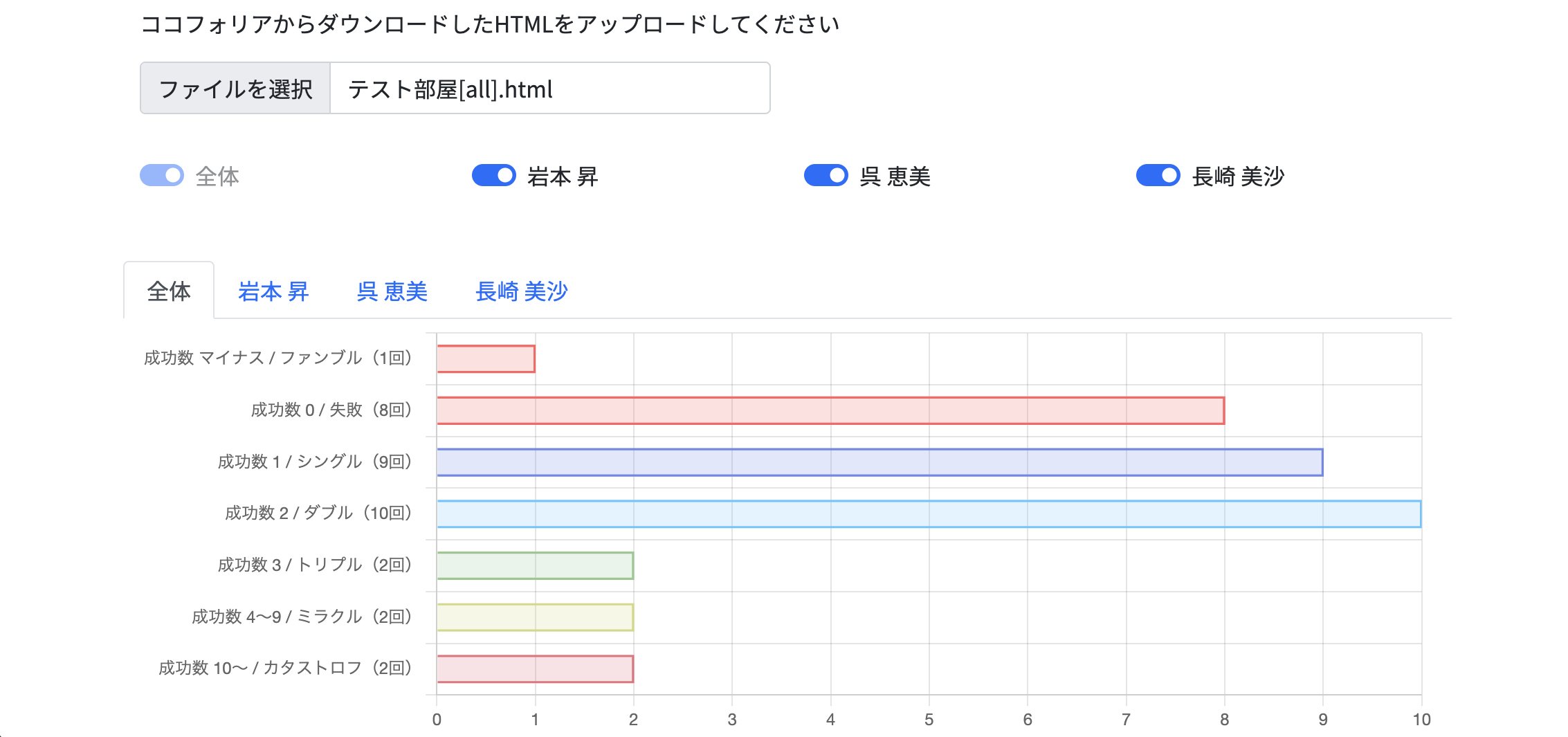The image size is (1568, 737).
Task: Click the シングル (9回) purple bar
Action: 879,462
